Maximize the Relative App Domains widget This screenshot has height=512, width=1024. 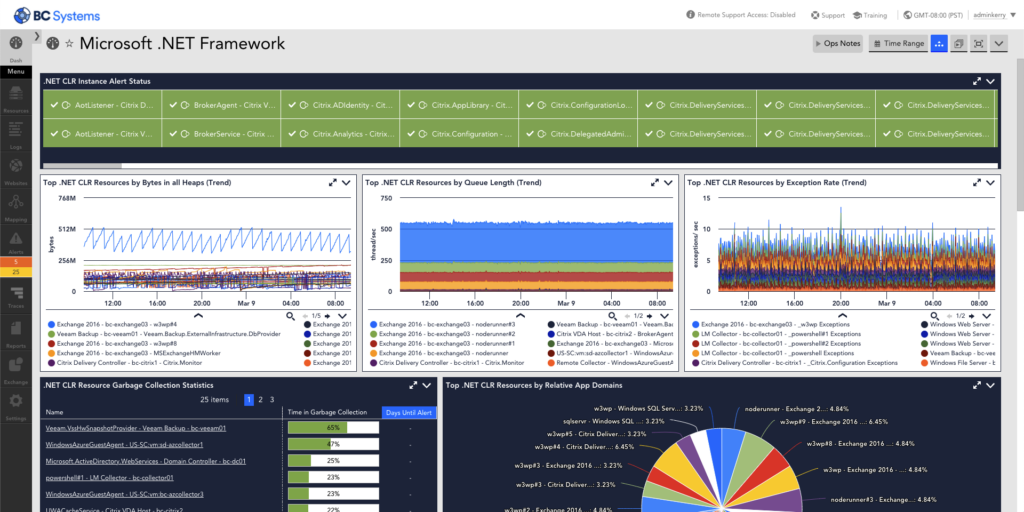[977, 385]
